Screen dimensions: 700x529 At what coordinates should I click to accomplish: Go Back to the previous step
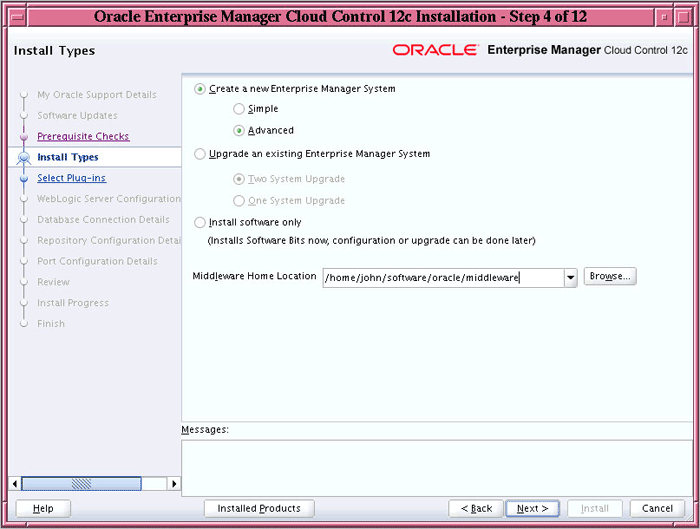tap(476, 508)
